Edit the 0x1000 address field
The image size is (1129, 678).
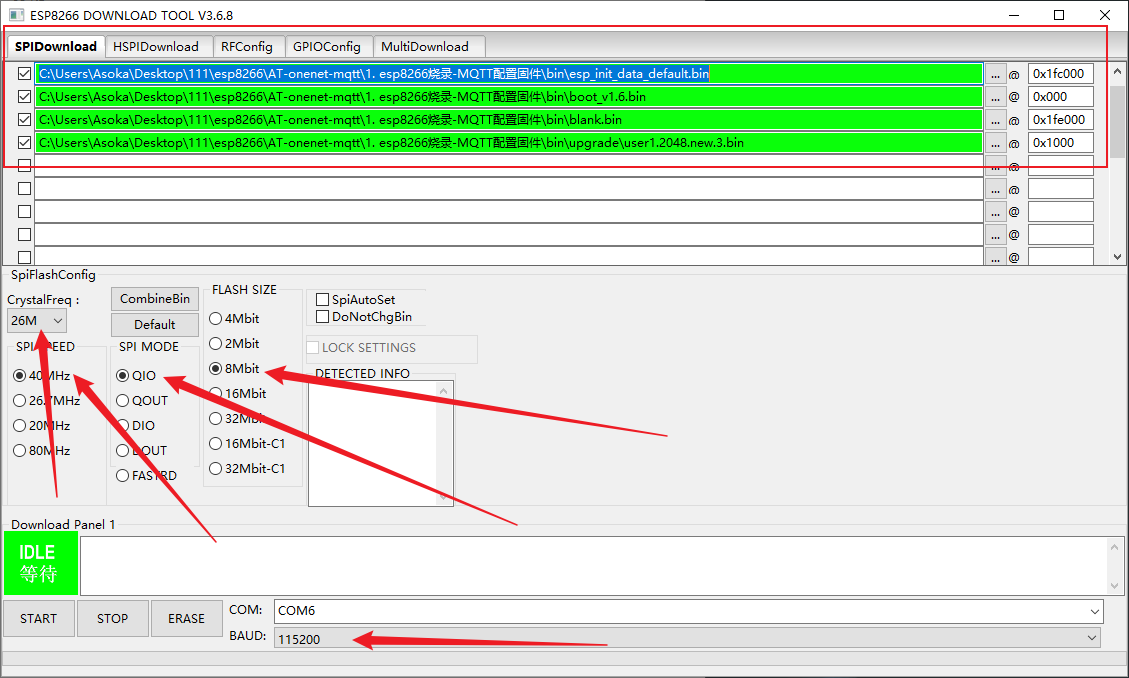click(x=1061, y=143)
